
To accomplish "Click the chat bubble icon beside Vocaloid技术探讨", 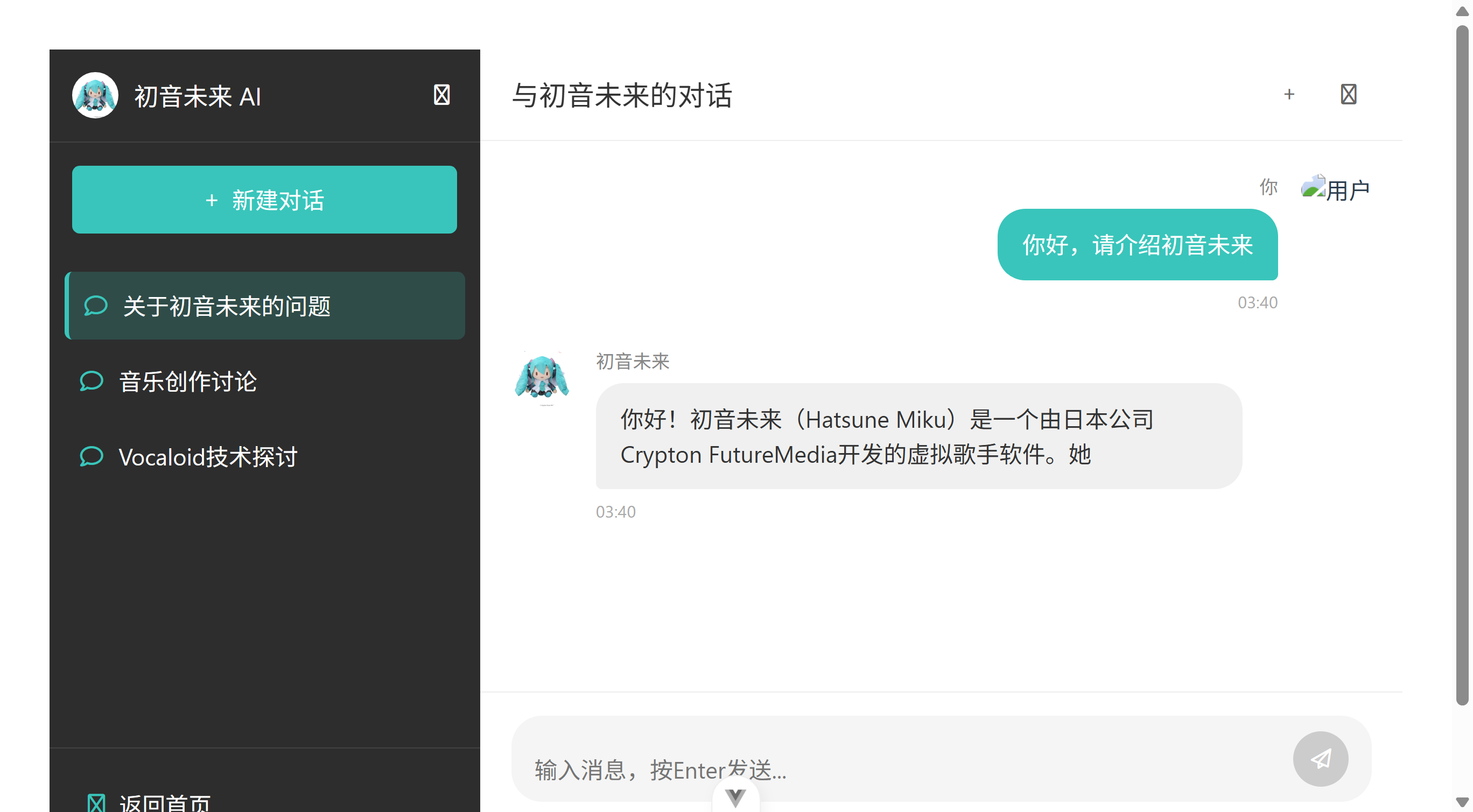I will (x=91, y=456).
